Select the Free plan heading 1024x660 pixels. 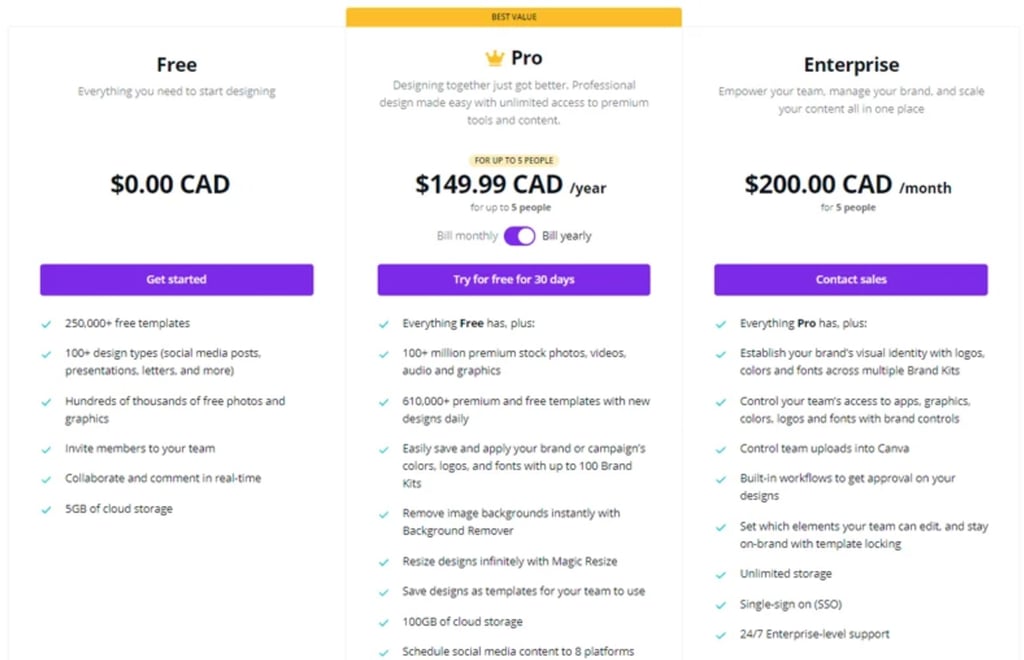(176, 64)
